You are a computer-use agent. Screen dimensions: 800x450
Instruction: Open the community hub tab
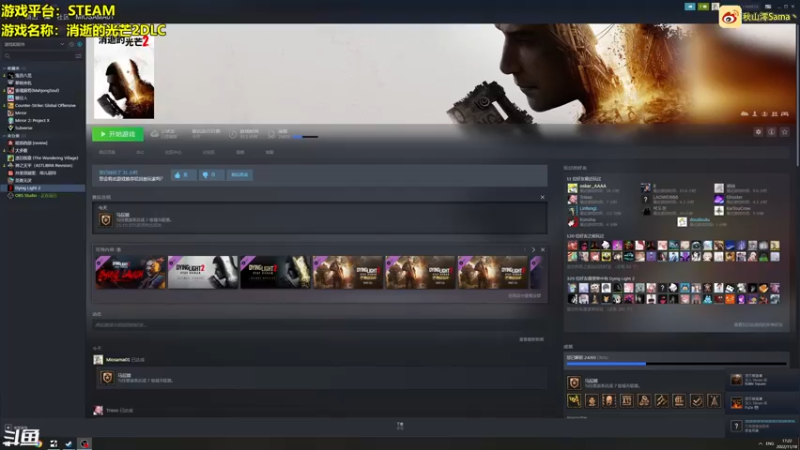click(173, 152)
